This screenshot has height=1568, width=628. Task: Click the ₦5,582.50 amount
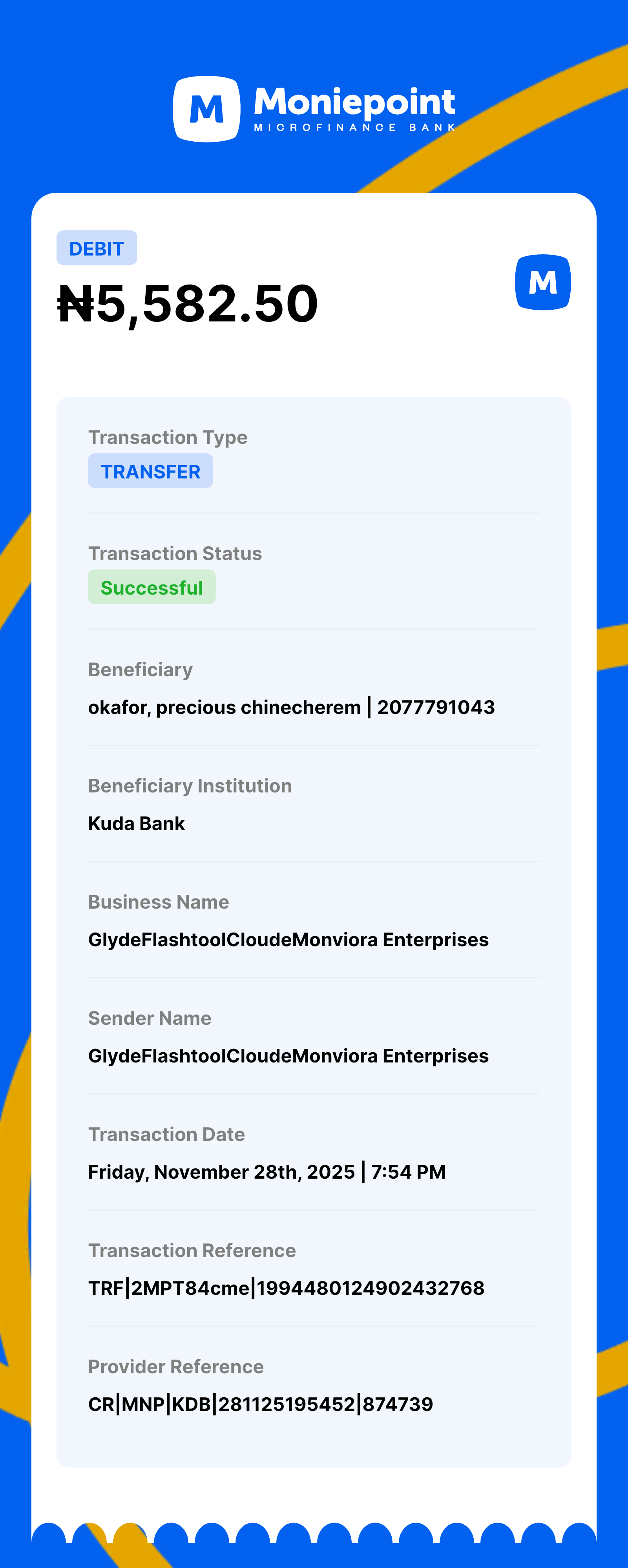[x=188, y=304]
